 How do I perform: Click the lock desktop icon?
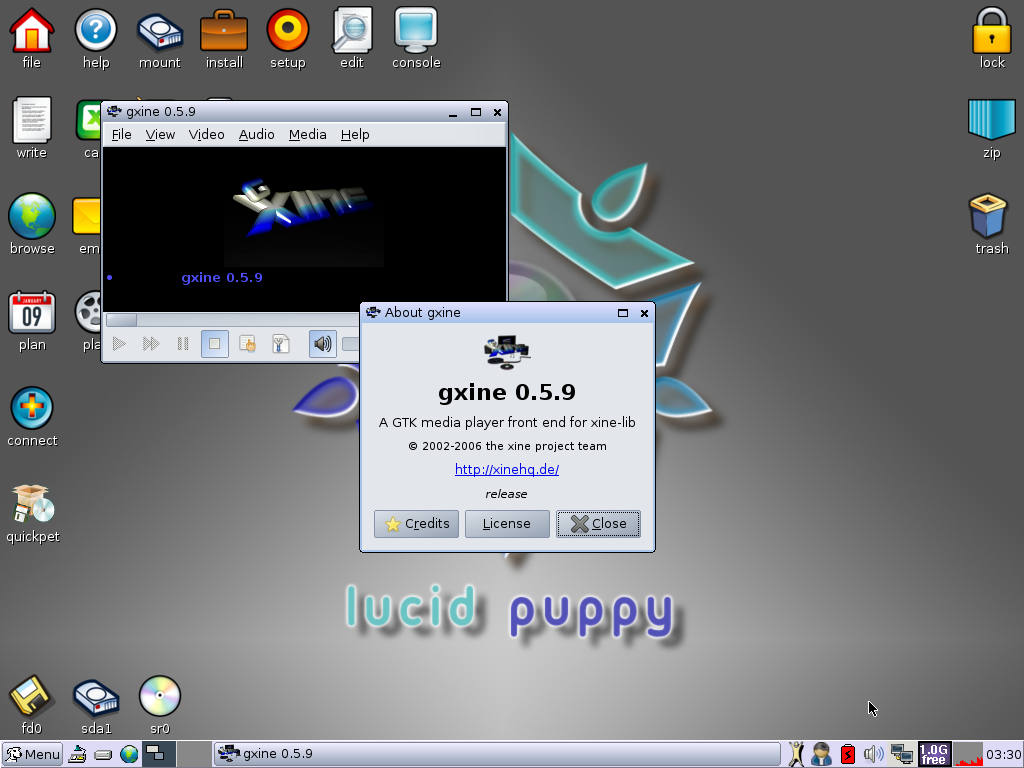[x=992, y=38]
